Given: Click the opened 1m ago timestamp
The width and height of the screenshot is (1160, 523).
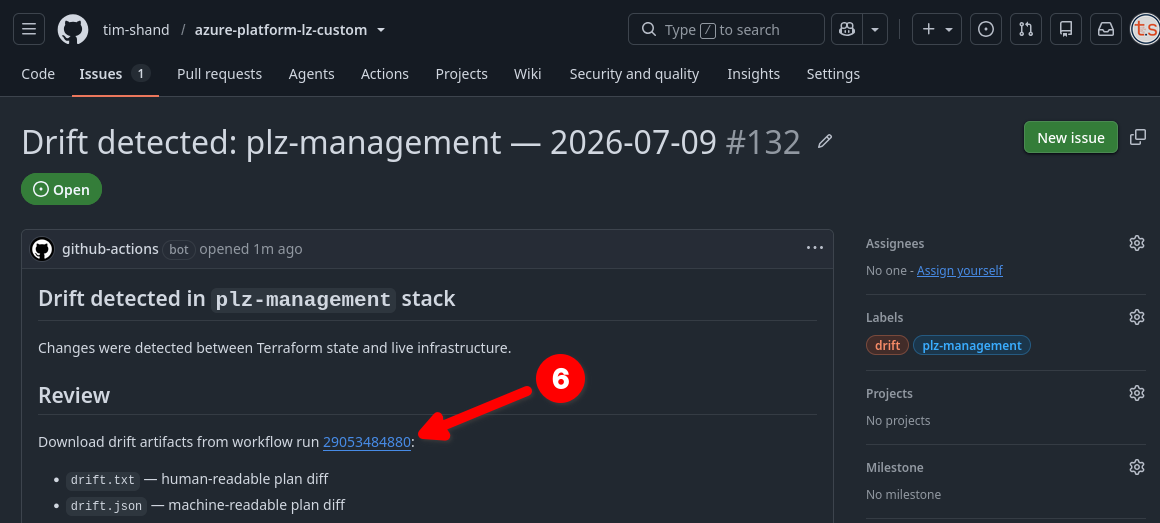Looking at the screenshot, I should pos(251,249).
